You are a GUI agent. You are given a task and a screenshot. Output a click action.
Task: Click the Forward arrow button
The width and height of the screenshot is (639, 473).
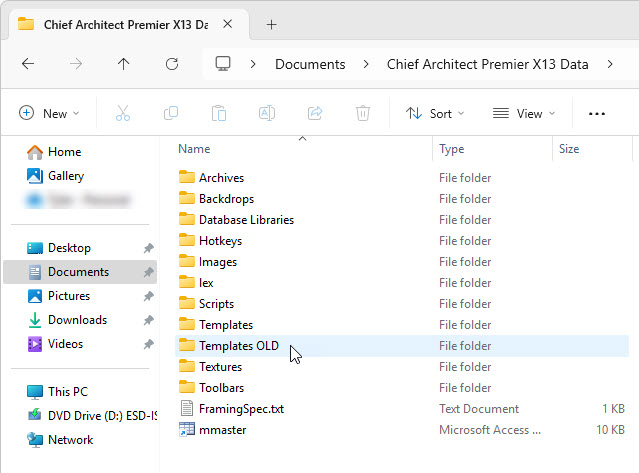pos(76,64)
